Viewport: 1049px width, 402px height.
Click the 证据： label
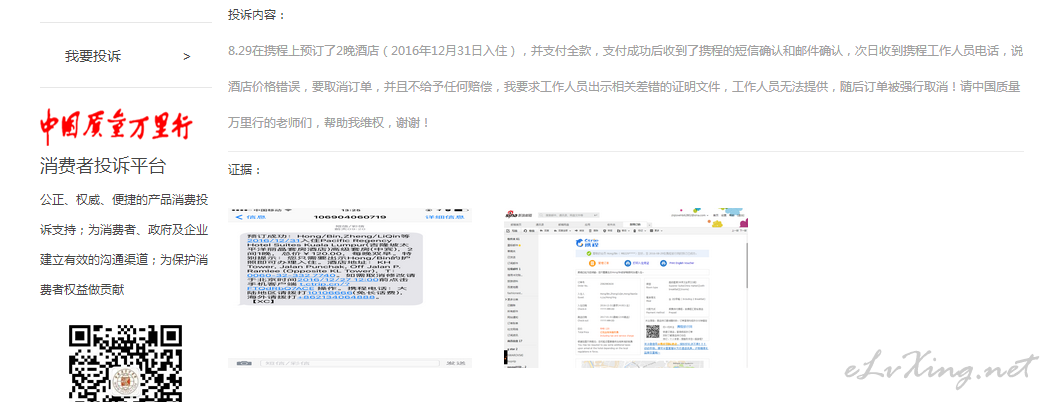coord(245,170)
